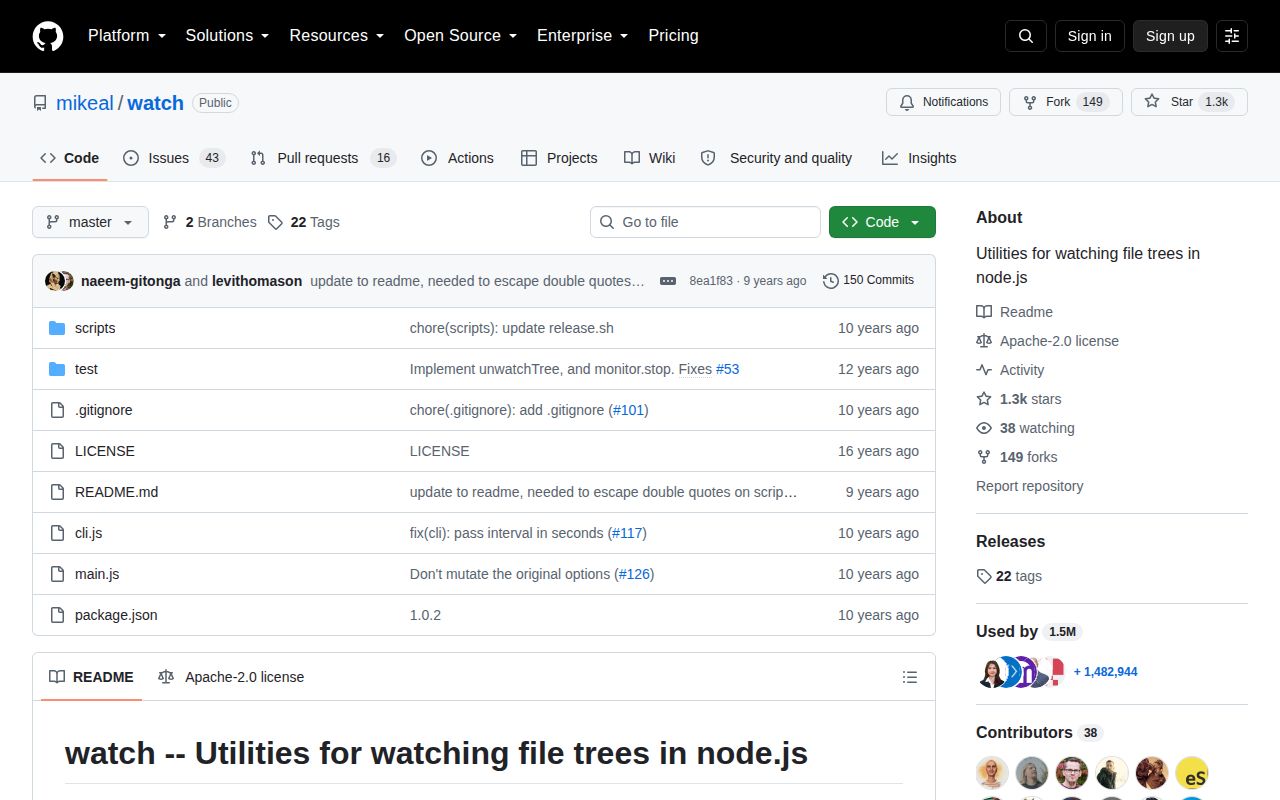Open the Insights tab
1280x800 pixels.
point(919,158)
